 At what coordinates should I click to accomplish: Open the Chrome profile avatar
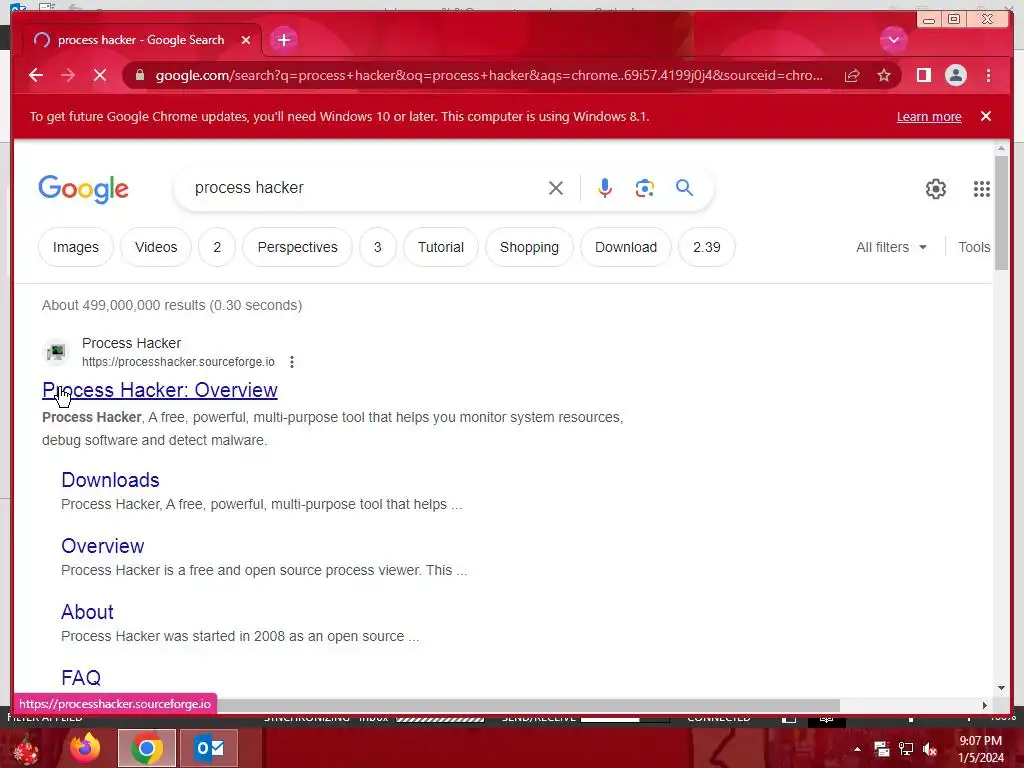click(955, 76)
